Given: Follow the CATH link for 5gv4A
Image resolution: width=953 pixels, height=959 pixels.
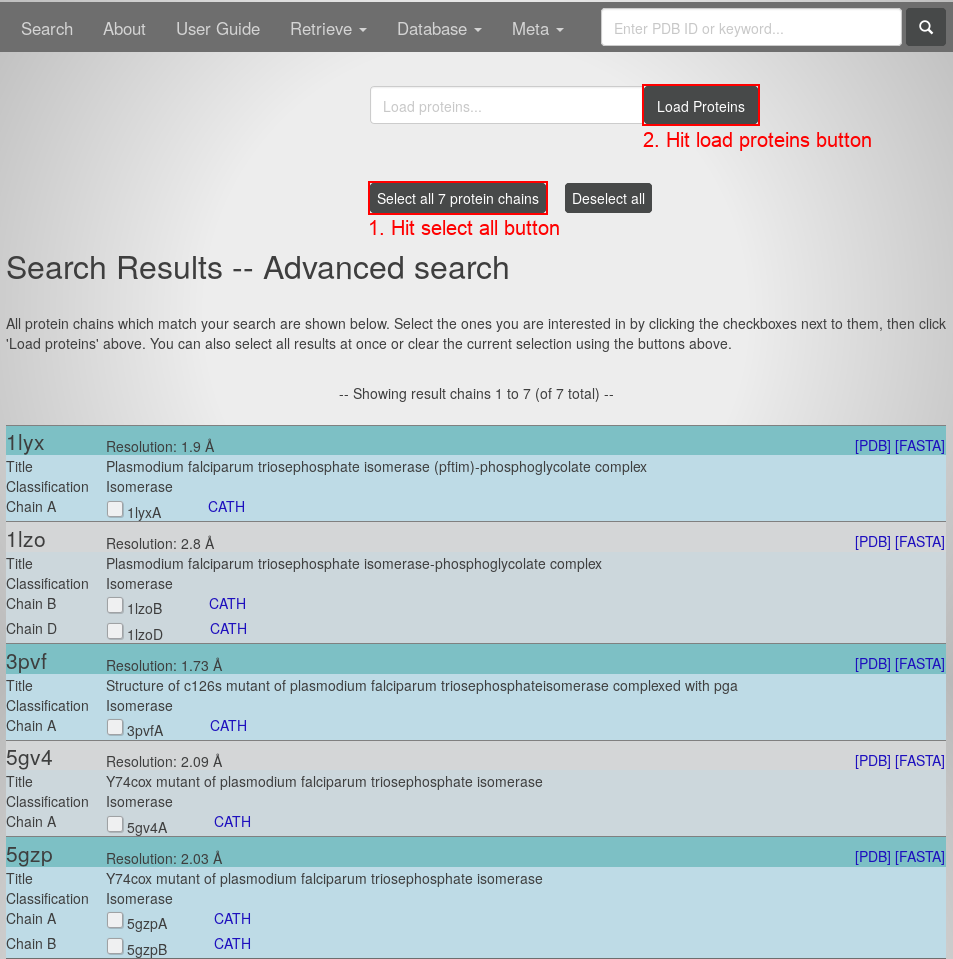Looking at the screenshot, I should pos(232,822).
